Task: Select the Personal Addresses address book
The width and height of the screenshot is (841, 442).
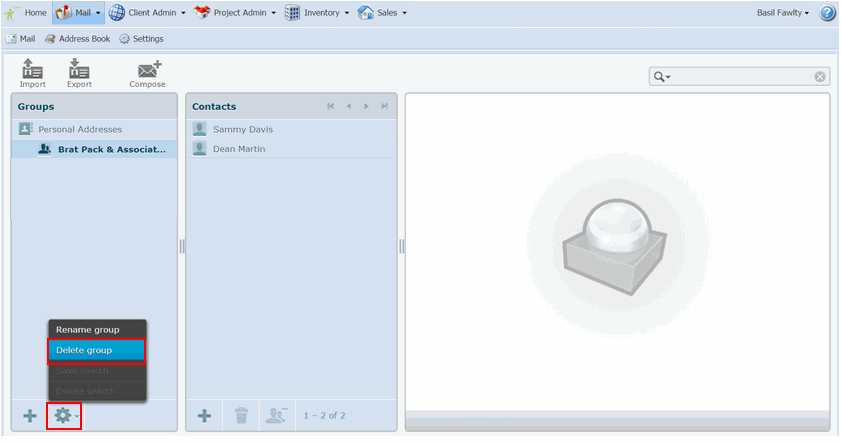Action: point(80,129)
